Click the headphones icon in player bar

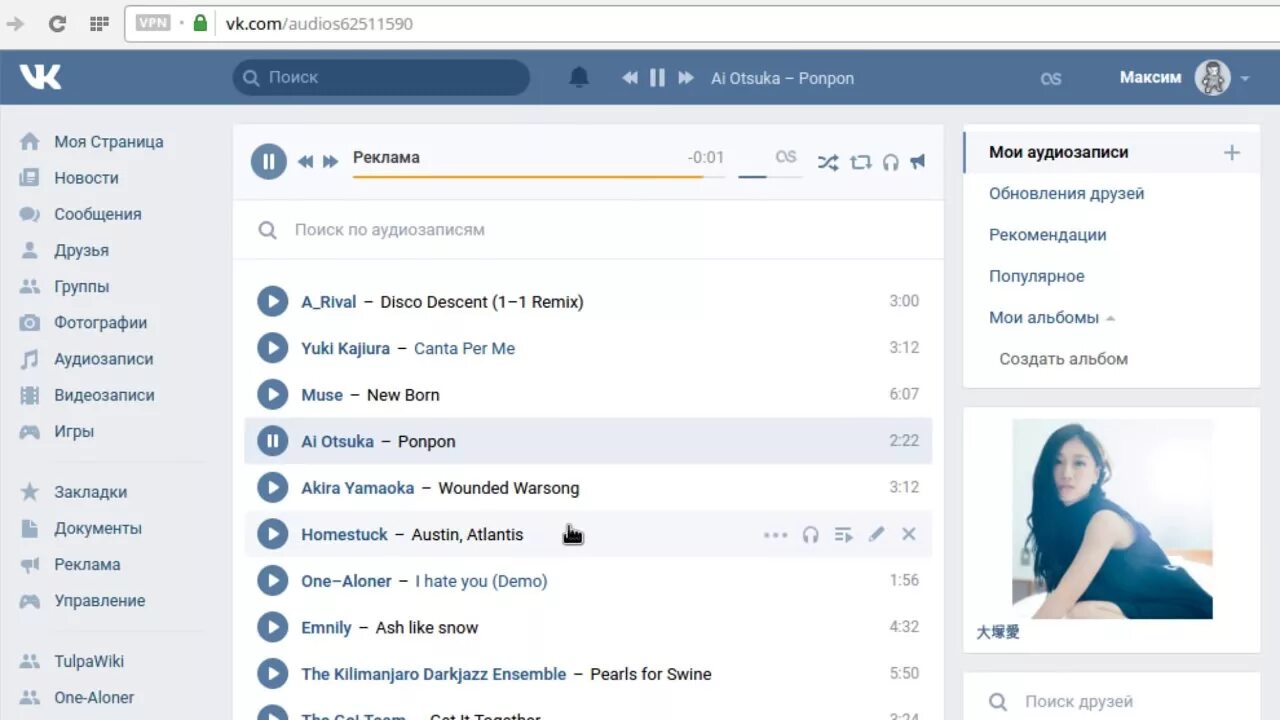click(x=891, y=162)
